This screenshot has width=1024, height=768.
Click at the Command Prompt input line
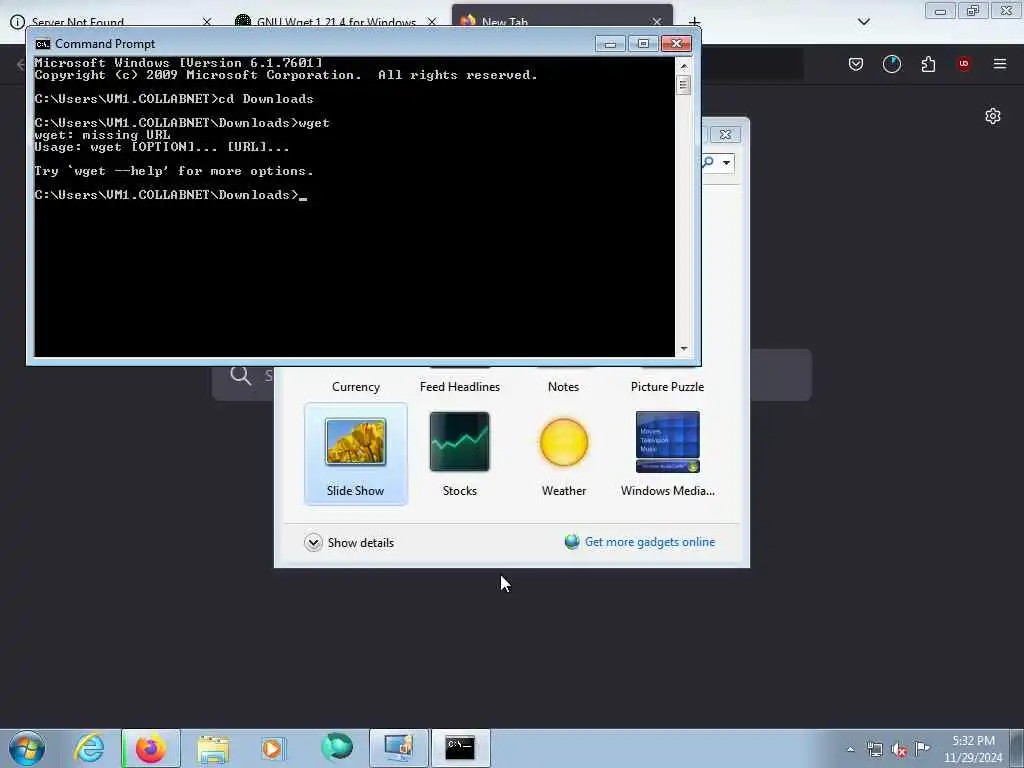click(x=303, y=195)
